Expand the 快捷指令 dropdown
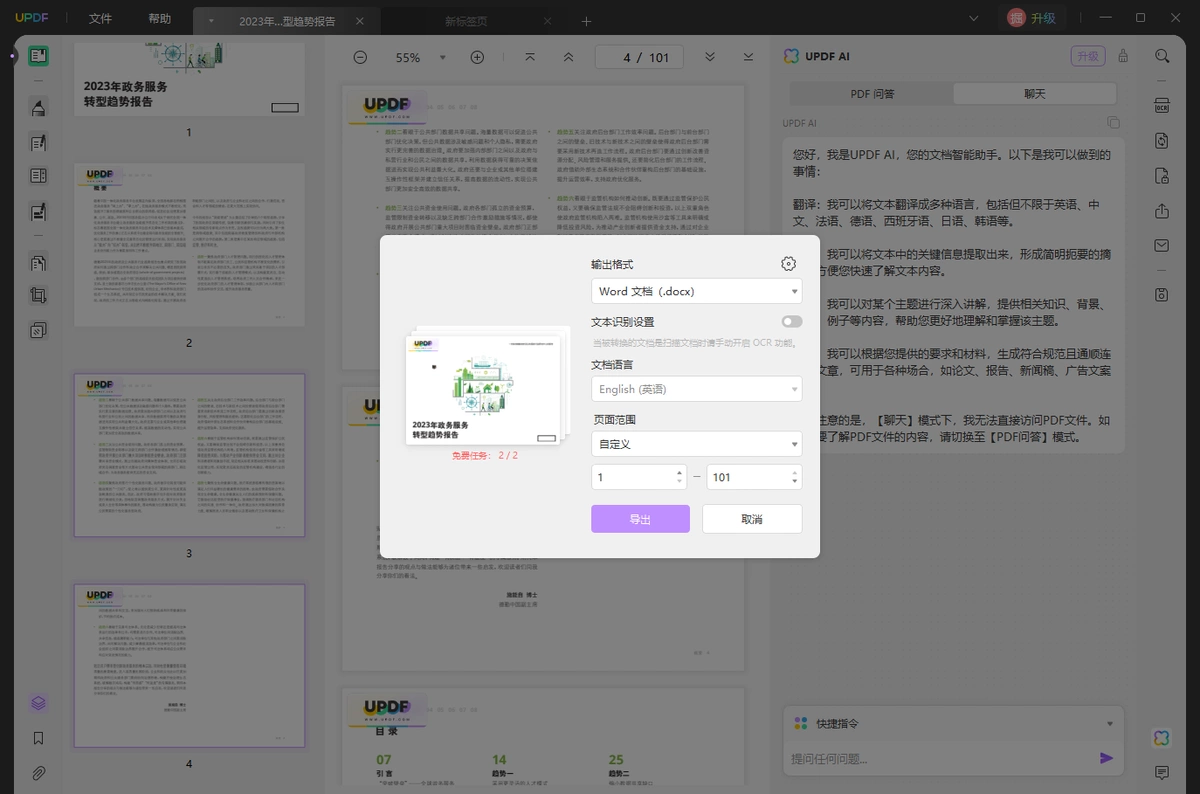Image resolution: width=1200 pixels, height=794 pixels. point(1110,723)
